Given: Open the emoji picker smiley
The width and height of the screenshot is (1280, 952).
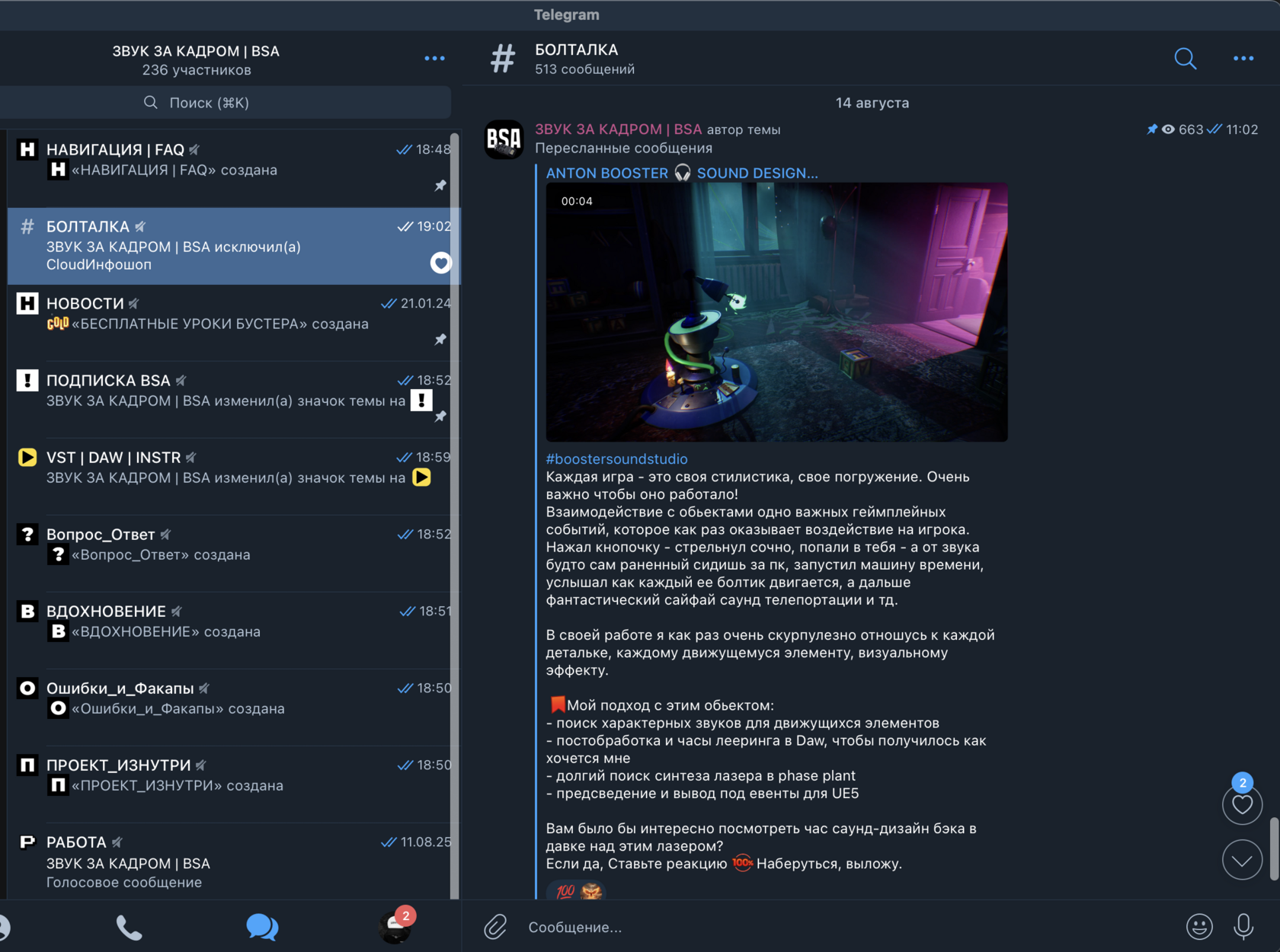Looking at the screenshot, I should click(1199, 927).
